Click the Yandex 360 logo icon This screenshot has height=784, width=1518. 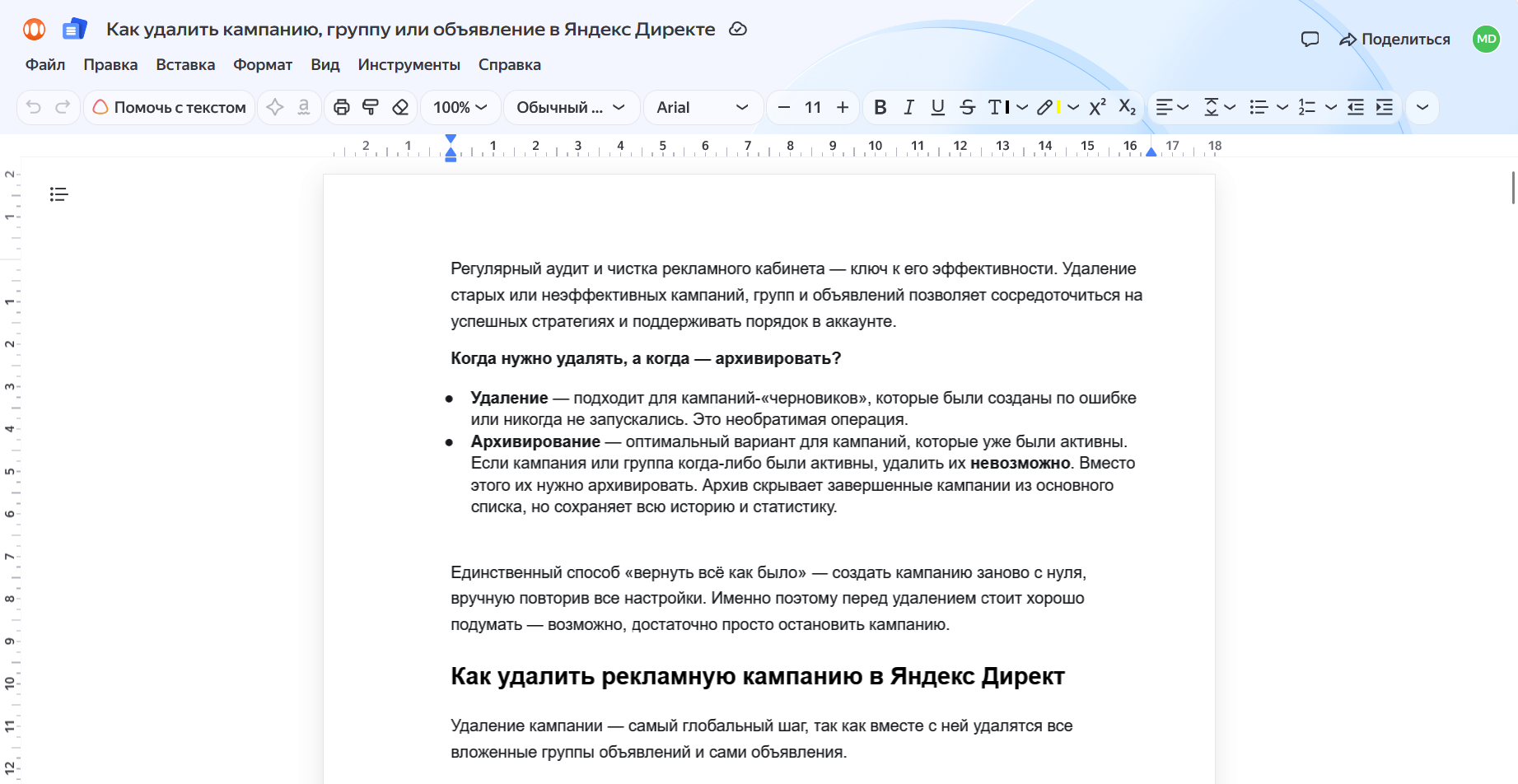35,30
